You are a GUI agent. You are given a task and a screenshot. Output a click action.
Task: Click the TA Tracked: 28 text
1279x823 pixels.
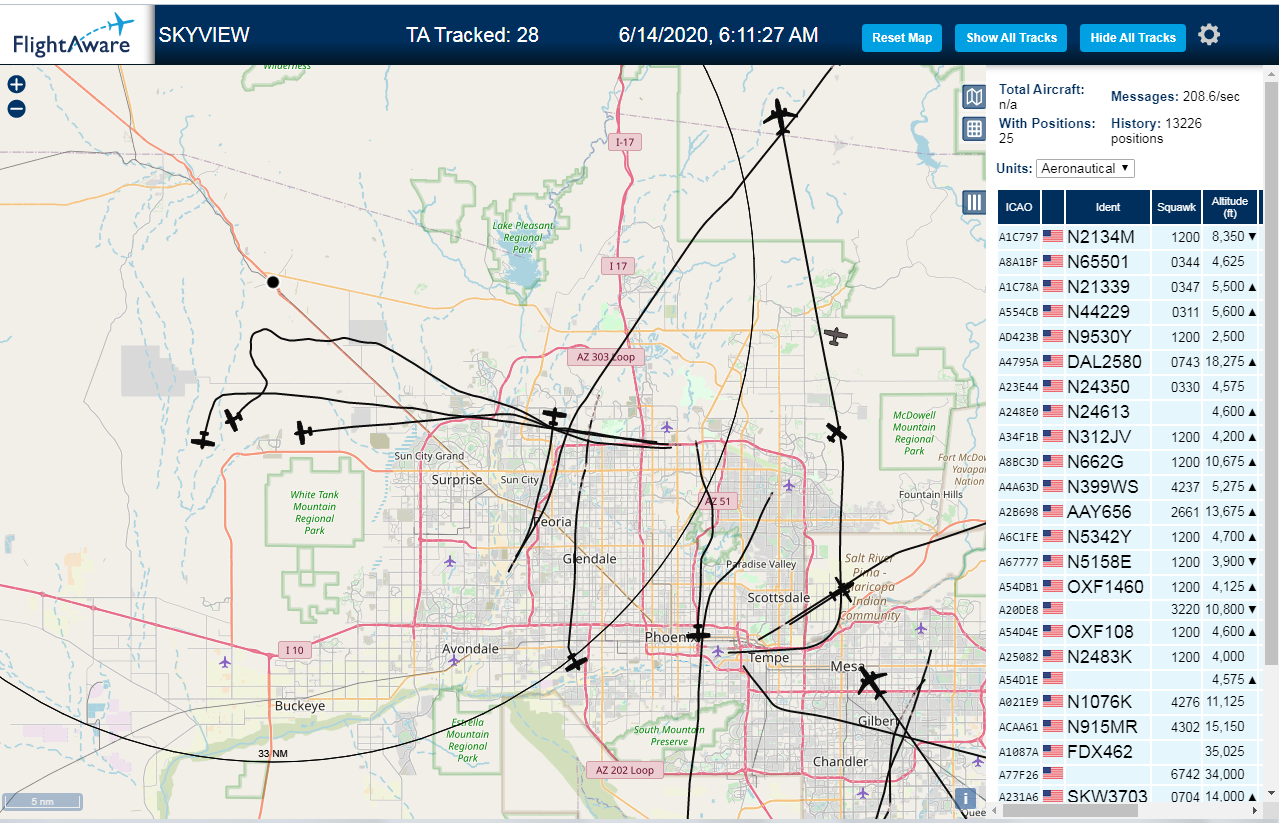[472, 35]
